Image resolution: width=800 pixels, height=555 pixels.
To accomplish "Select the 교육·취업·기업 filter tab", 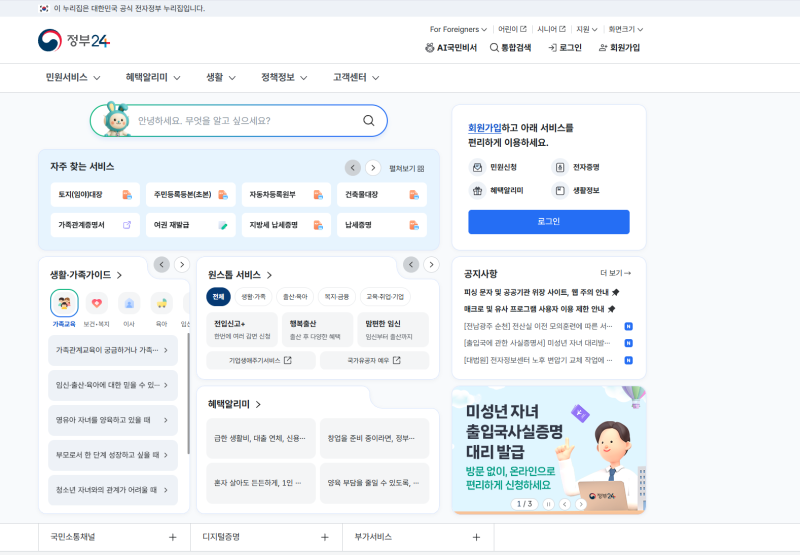I will (385, 297).
